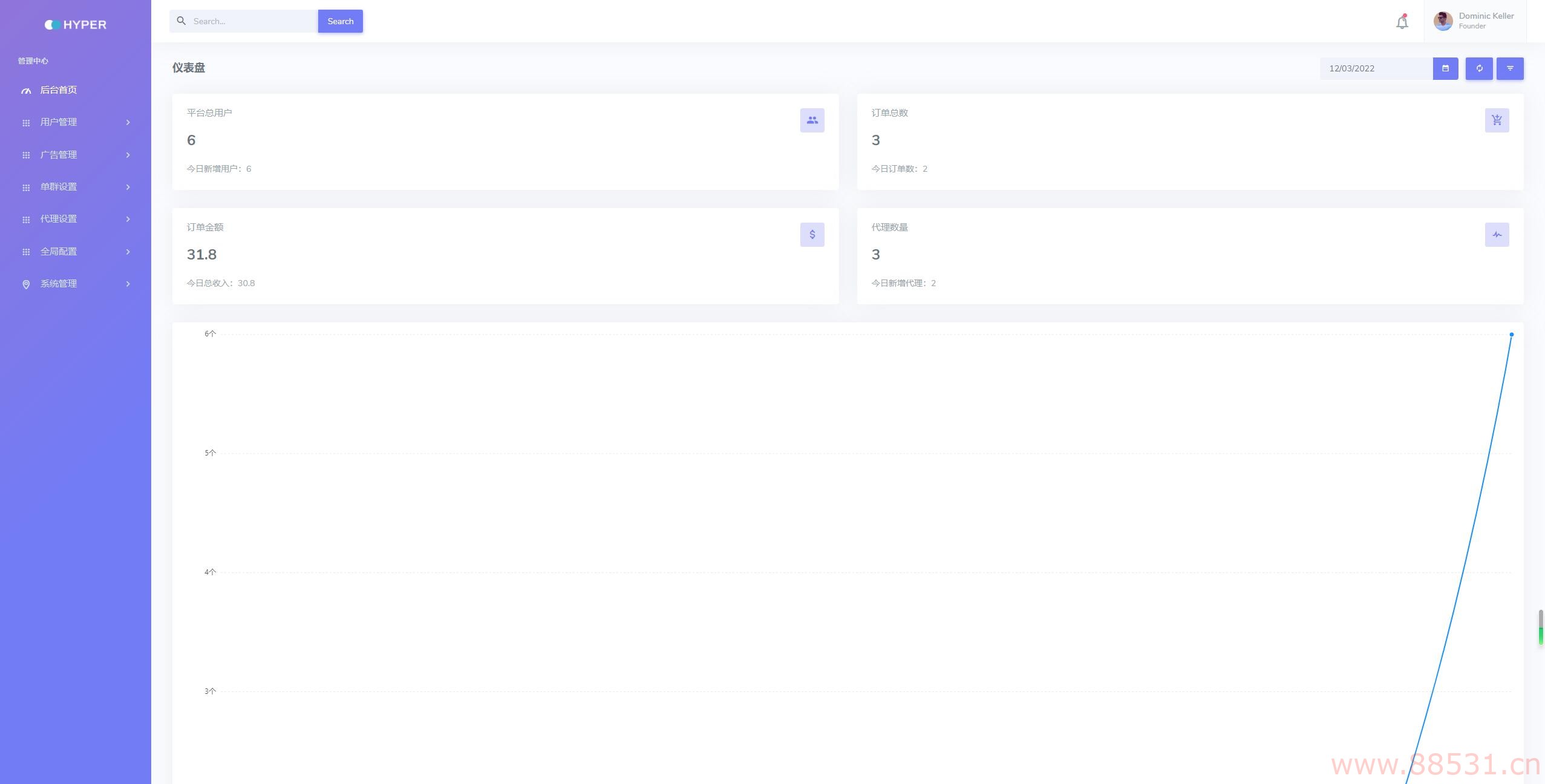Viewport: 1545px width, 784px height.
Task: Expand the 用户管理 sidebar menu
Action: point(76,122)
